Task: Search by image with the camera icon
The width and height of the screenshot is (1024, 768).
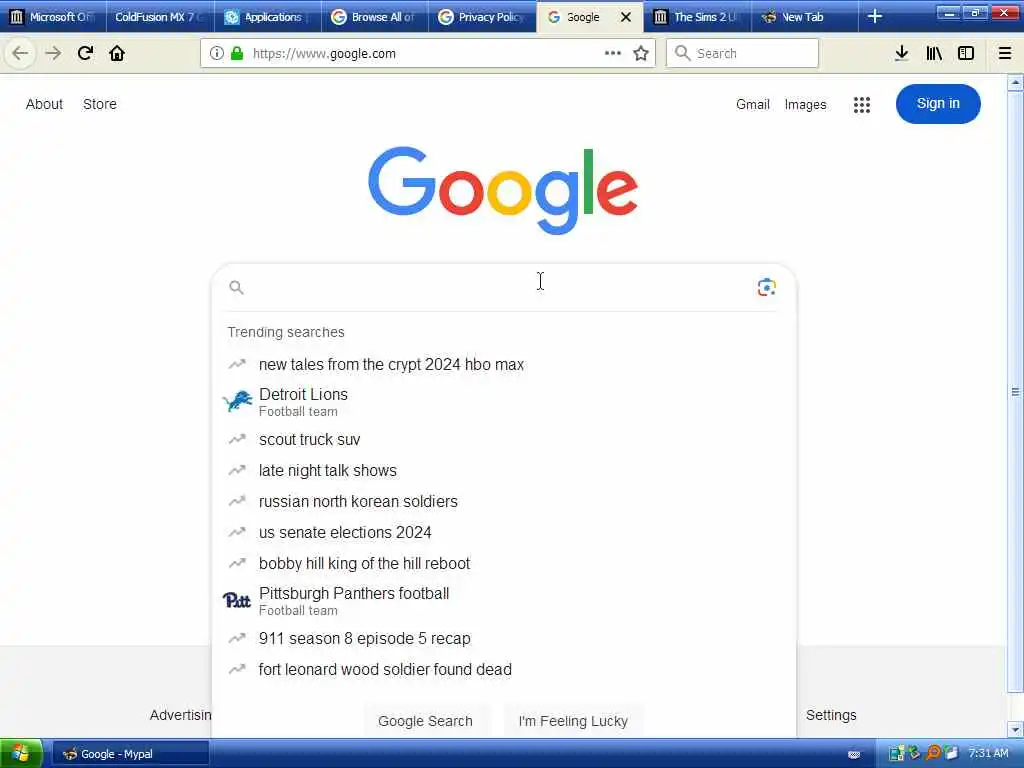Action: (x=767, y=287)
